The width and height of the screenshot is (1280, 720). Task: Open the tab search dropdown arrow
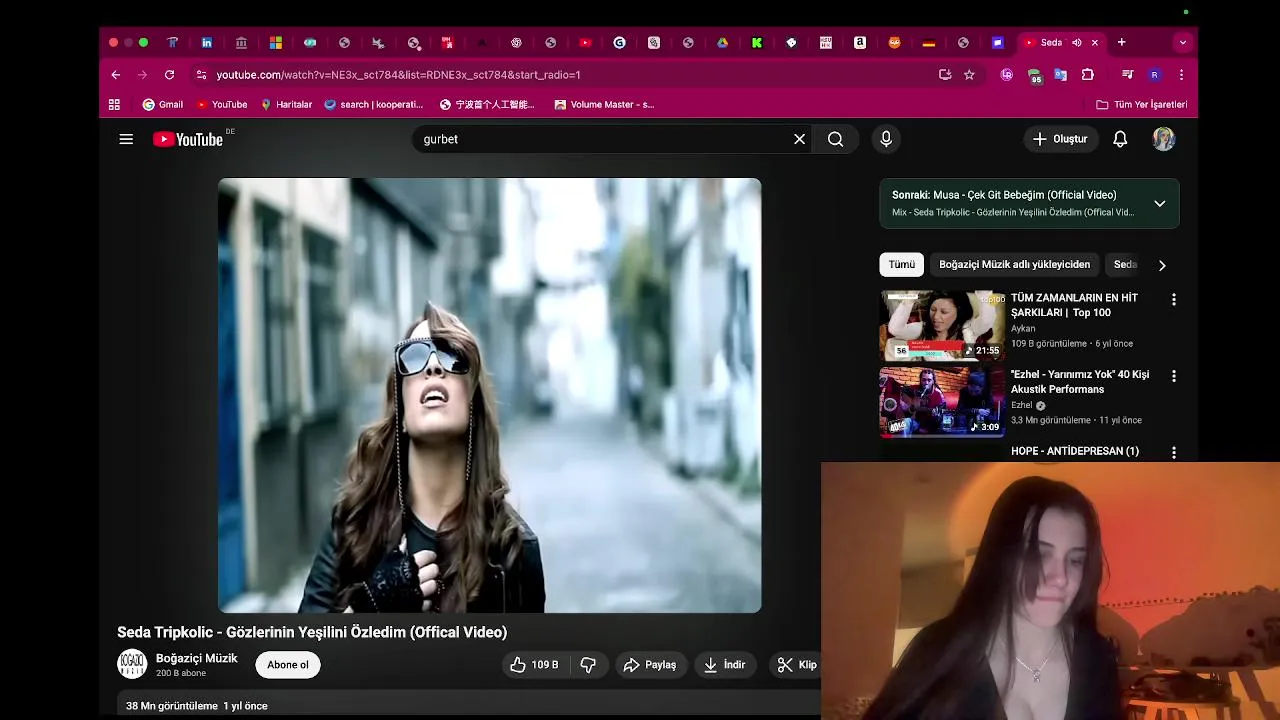(1183, 42)
